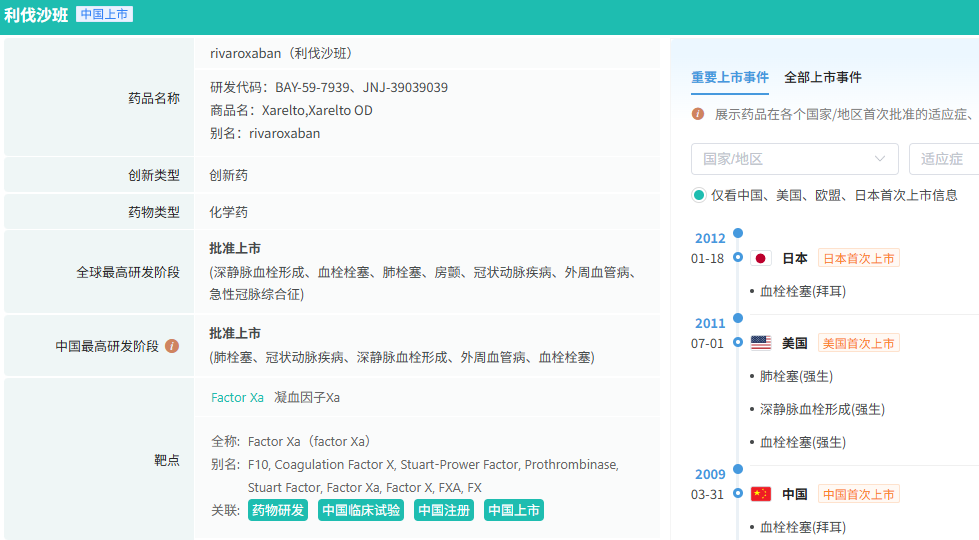Click the 日本首次上市 orange label

[x=858, y=258]
